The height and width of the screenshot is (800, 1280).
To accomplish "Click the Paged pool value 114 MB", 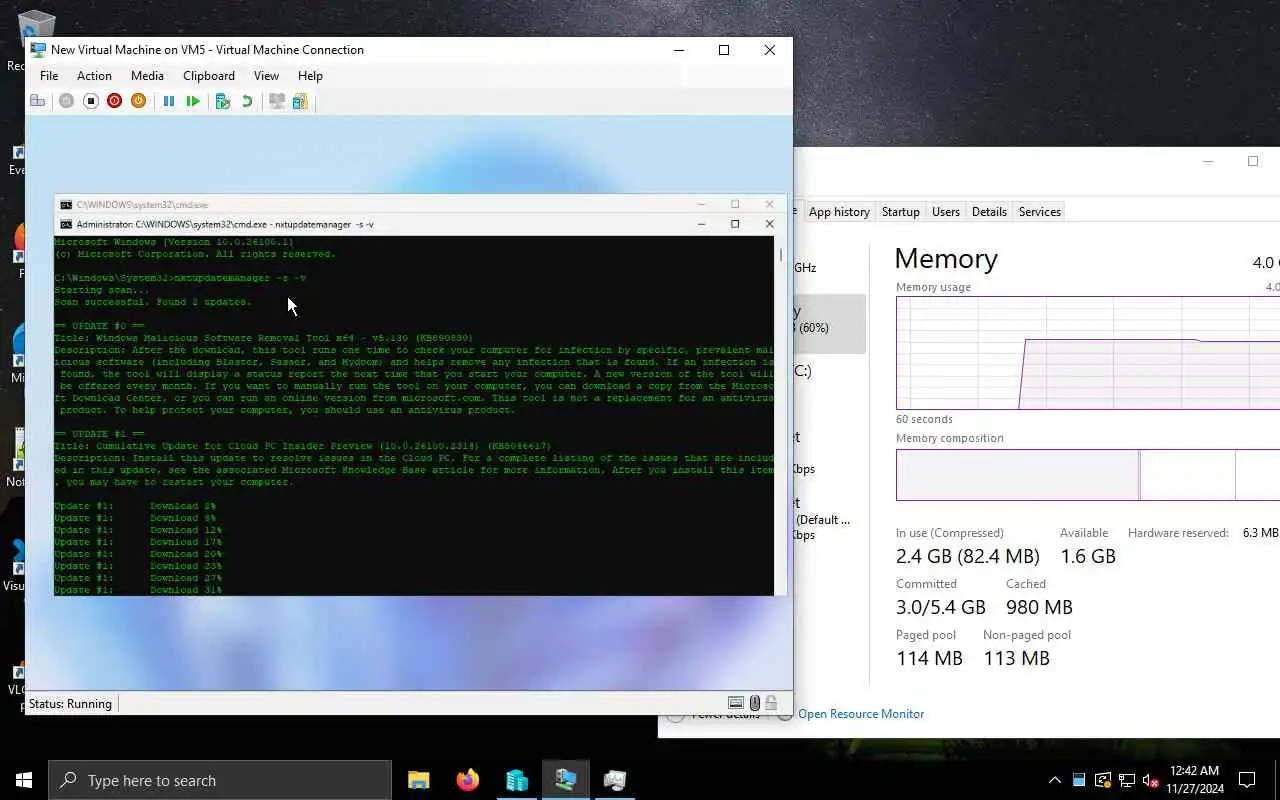I will coord(929,658).
